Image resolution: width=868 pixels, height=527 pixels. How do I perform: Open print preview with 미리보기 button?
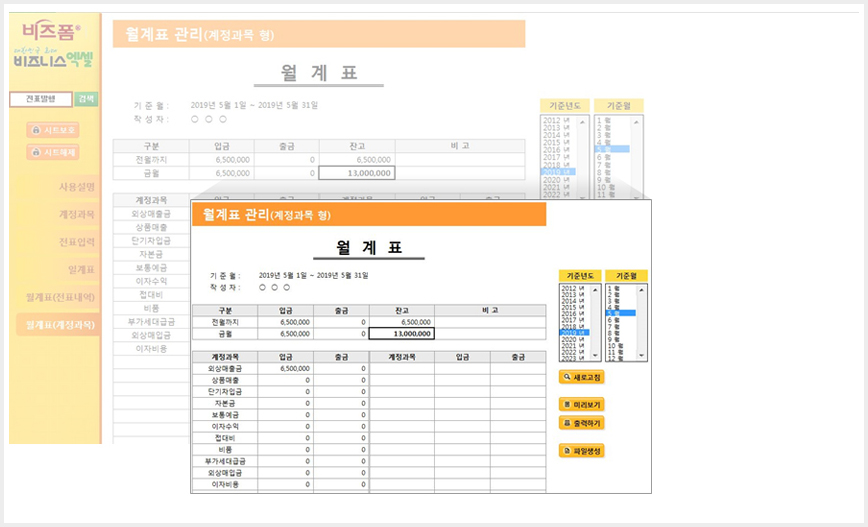click(581, 405)
